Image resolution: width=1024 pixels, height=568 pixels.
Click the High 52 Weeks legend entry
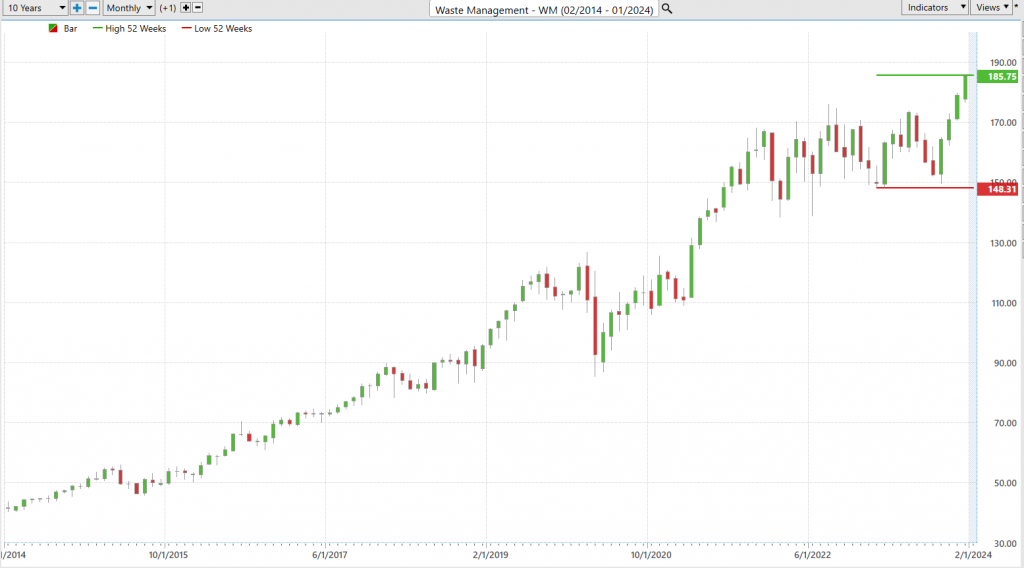(x=129, y=29)
